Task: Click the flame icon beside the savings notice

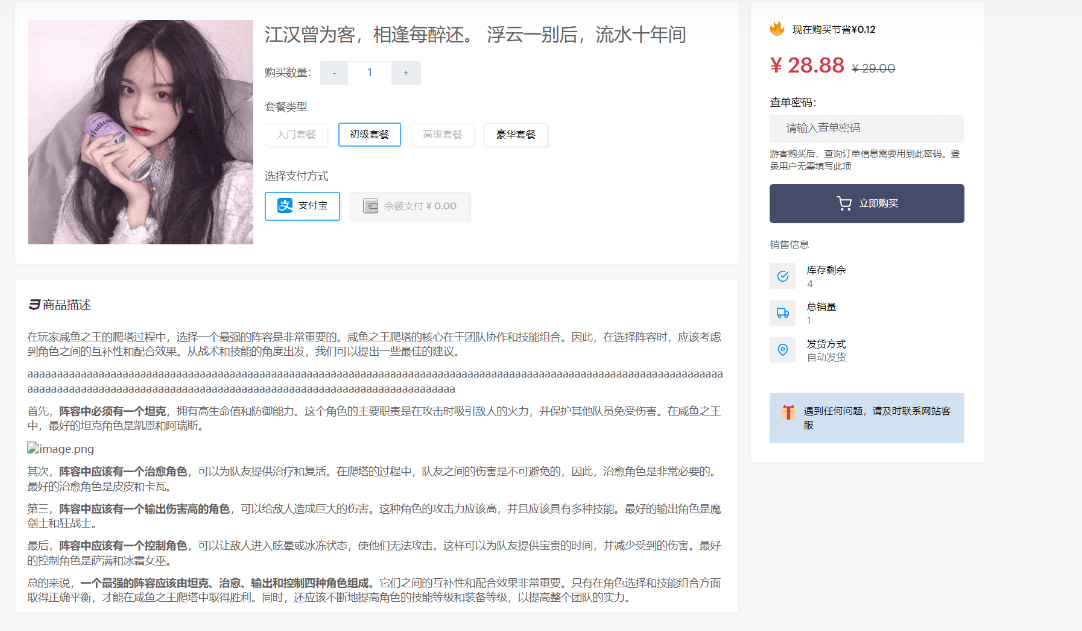Action: (x=777, y=29)
